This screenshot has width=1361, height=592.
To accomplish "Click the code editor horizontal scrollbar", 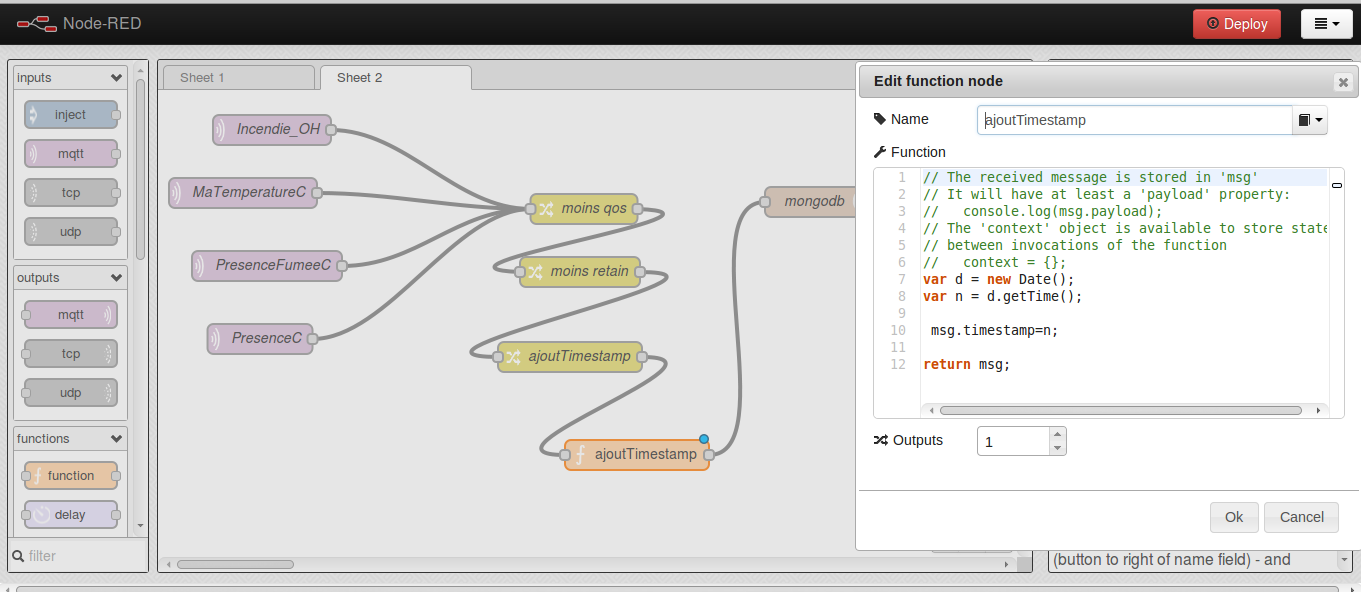I will (x=1120, y=410).
